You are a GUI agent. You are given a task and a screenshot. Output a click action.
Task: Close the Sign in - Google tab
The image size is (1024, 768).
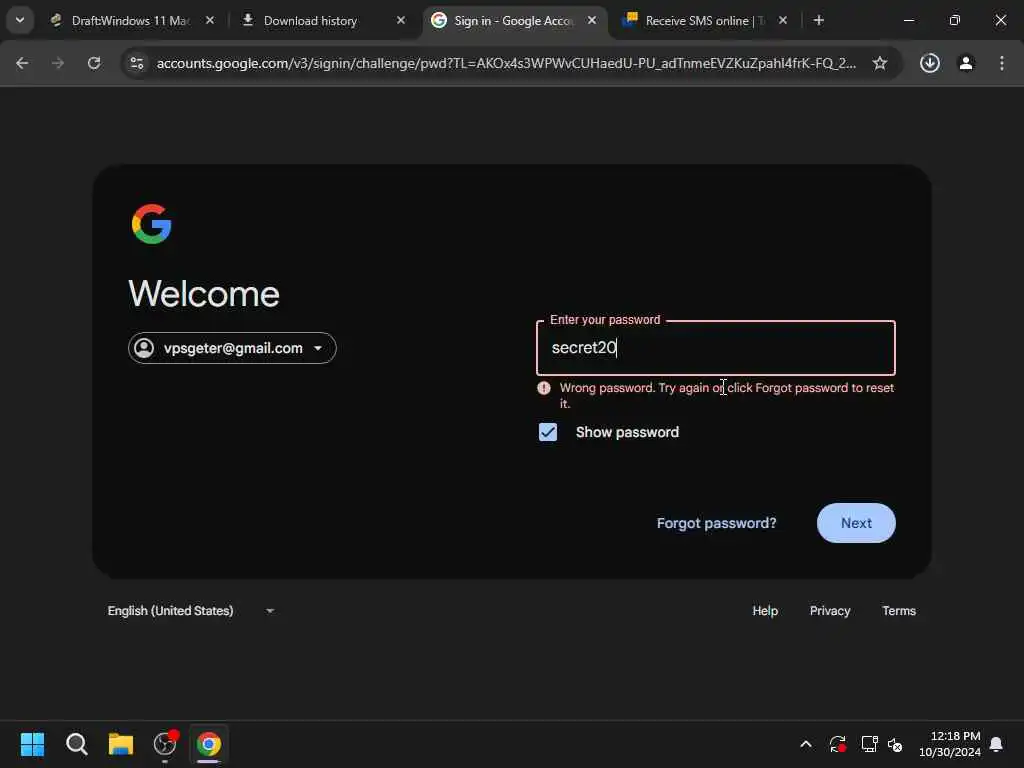point(592,21)
